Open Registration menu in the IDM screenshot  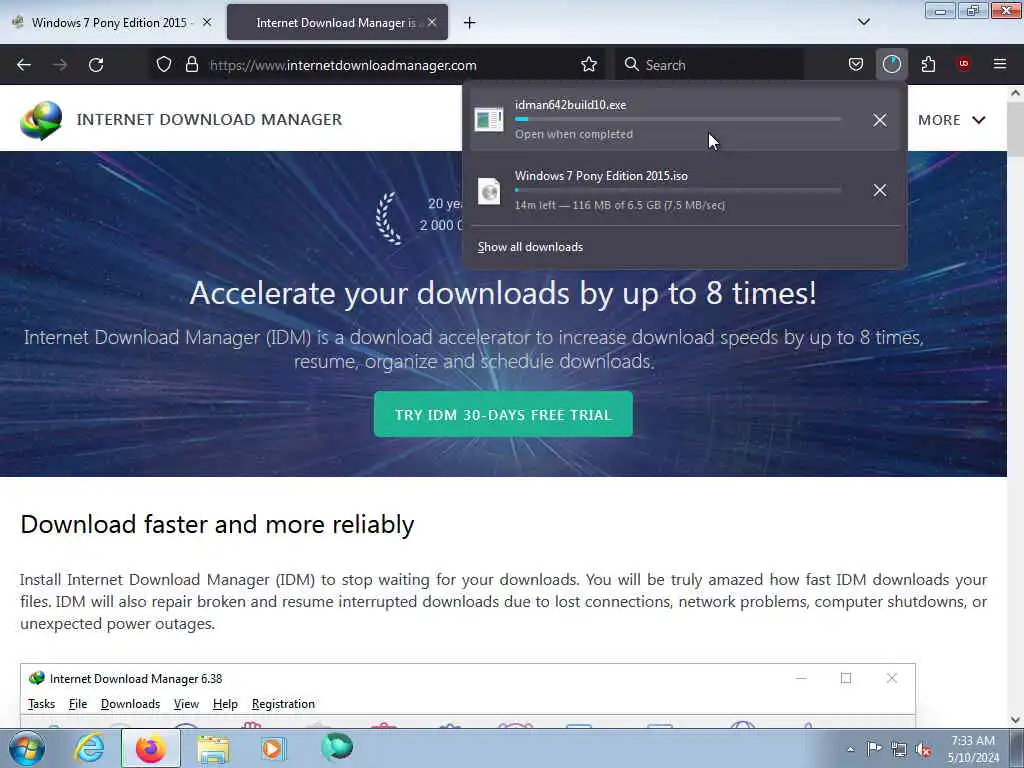click(x=283, y=704)
